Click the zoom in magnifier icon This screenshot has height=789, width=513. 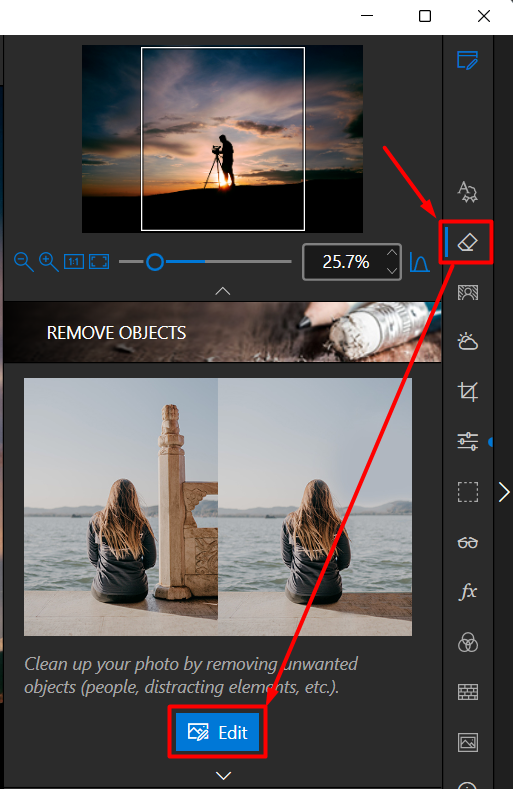(49, 262)
